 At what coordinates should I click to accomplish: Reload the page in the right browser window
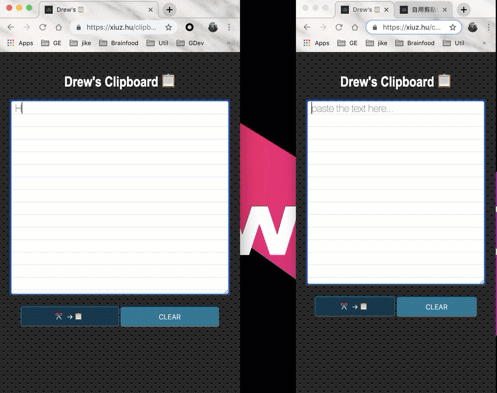coord(339,27)
